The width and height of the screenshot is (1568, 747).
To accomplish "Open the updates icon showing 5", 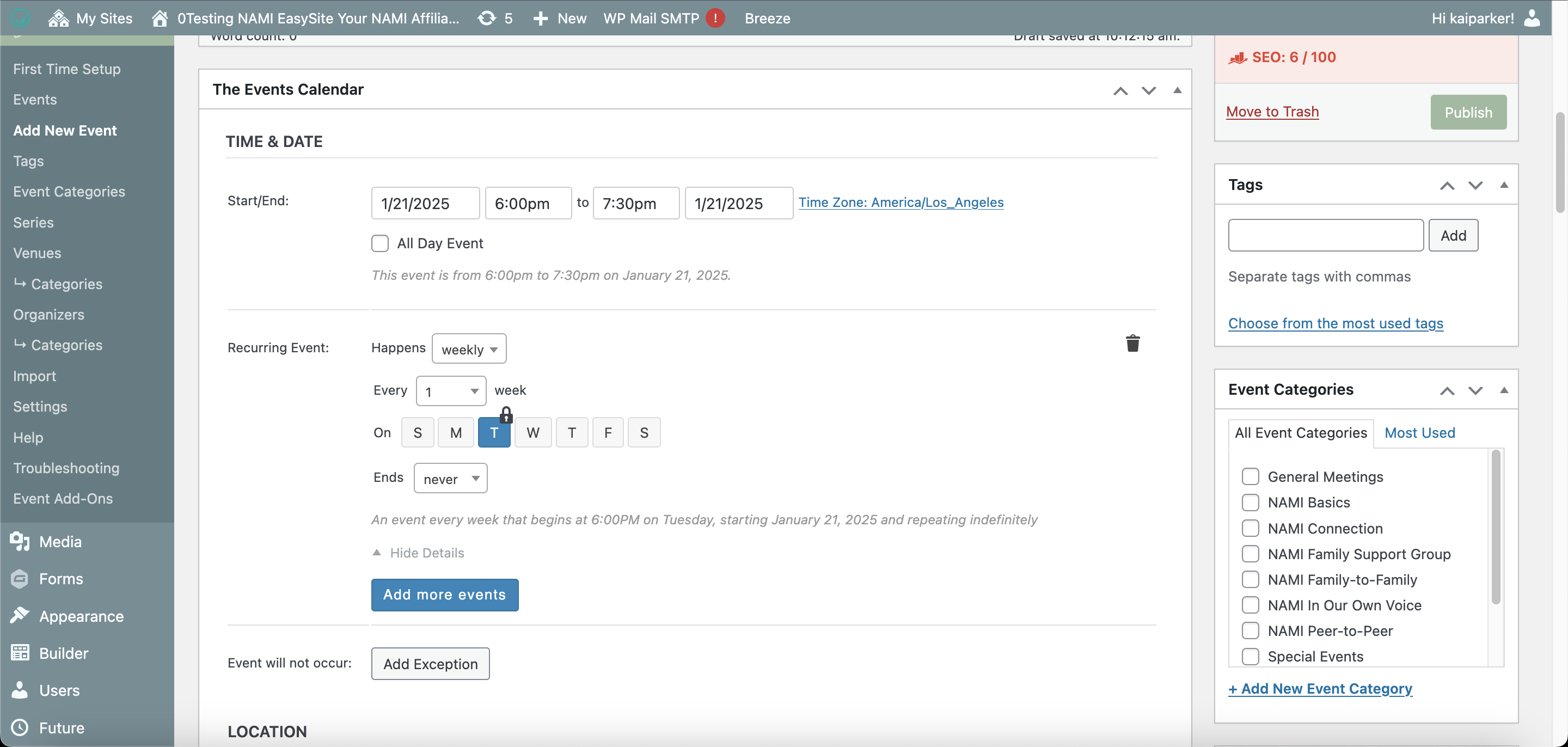I will pos(486,19).
